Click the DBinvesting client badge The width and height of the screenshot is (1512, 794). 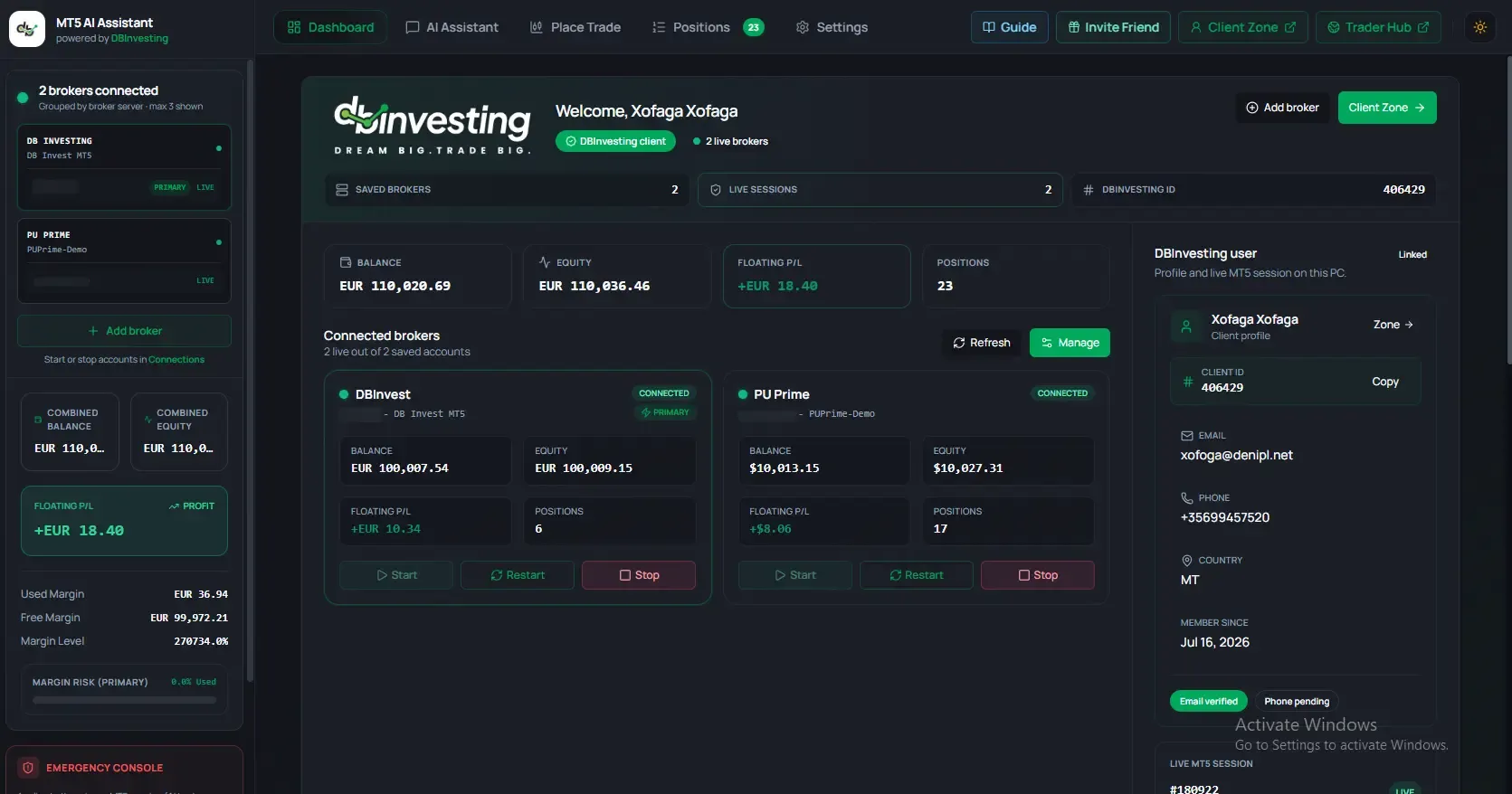coord(615,141)
